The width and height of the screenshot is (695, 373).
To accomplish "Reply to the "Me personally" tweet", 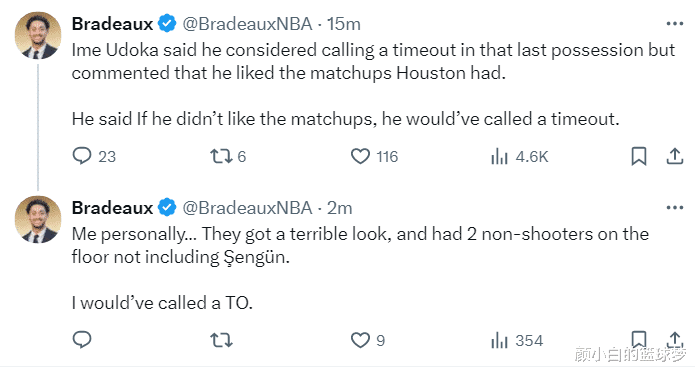I will pos(82,340).
